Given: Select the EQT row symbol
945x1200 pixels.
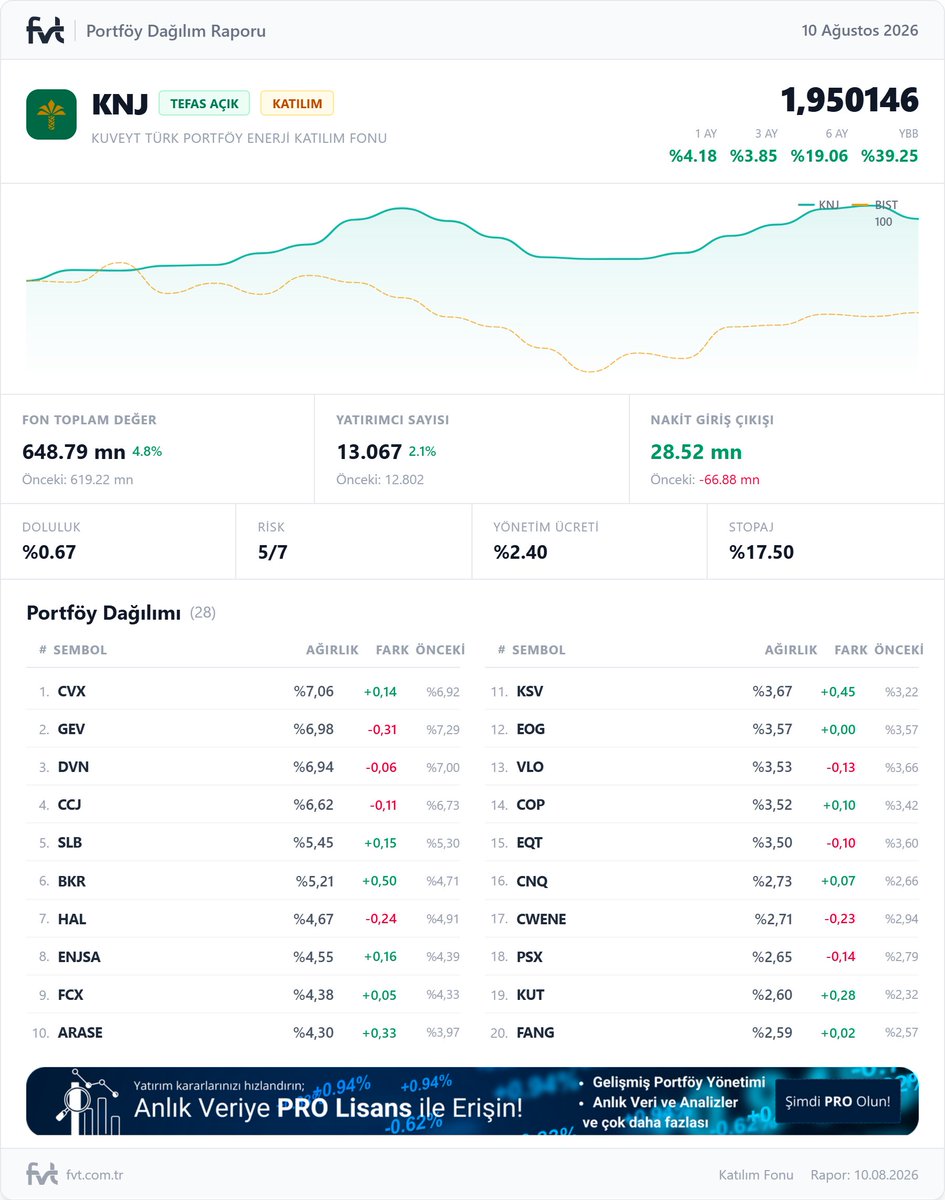Looking at the screenshot, I should [x=529, y=843].
